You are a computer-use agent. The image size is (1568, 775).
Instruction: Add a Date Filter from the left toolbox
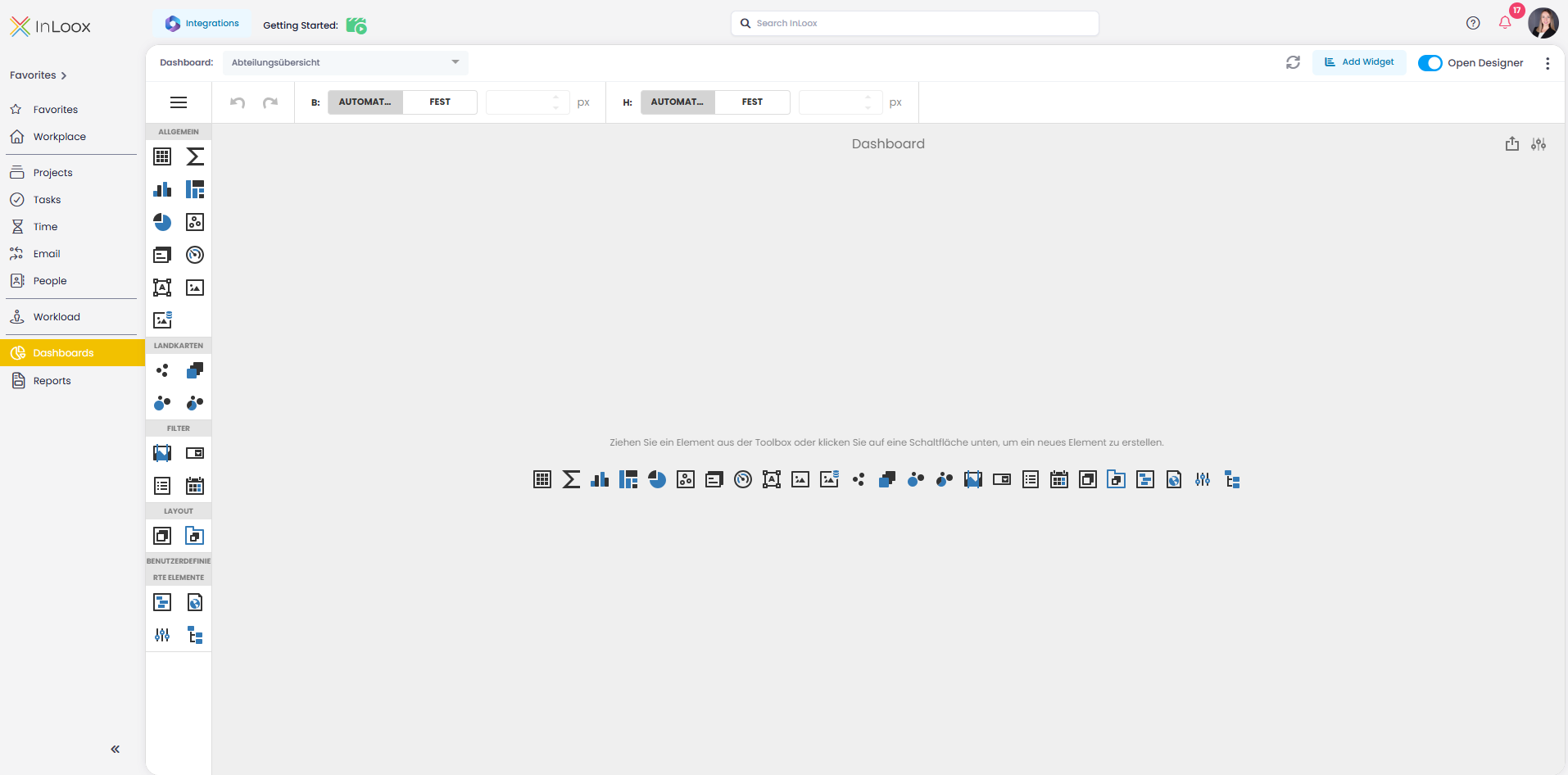195,486
